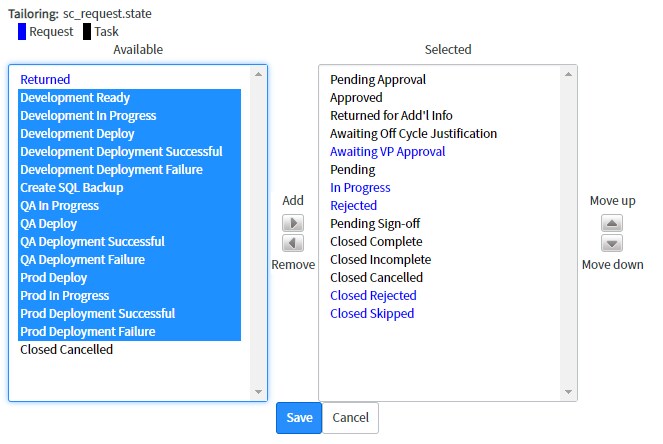
Task: Click the Move up arrow button
Action: [611, 223]
